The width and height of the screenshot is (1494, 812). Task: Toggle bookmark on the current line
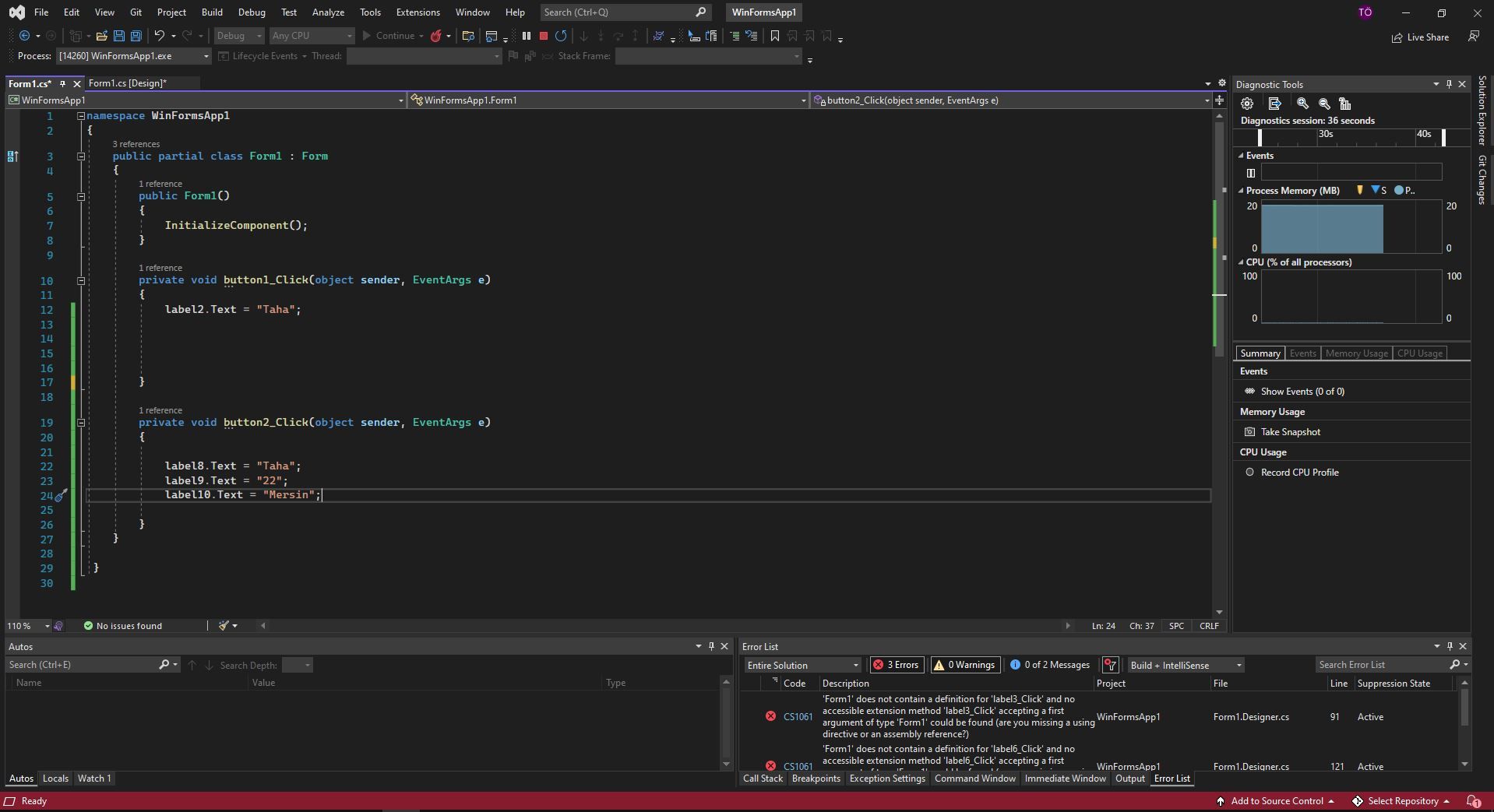click(774, 36)
